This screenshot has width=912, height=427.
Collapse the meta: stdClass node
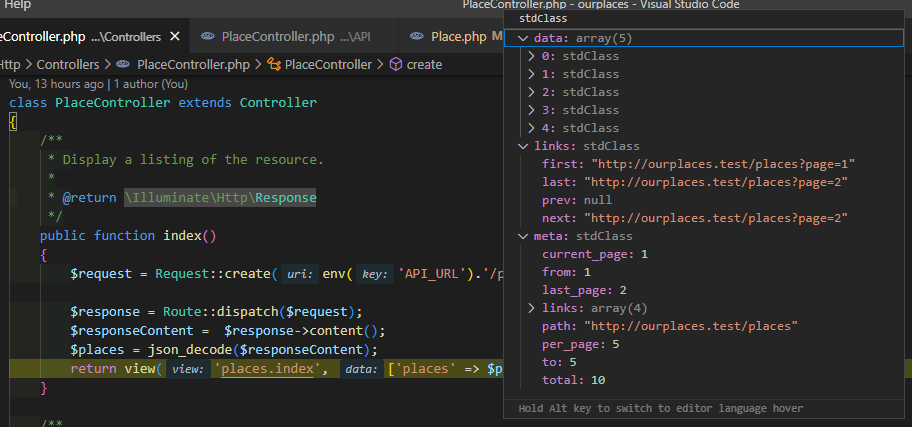(x=523, y=236)
